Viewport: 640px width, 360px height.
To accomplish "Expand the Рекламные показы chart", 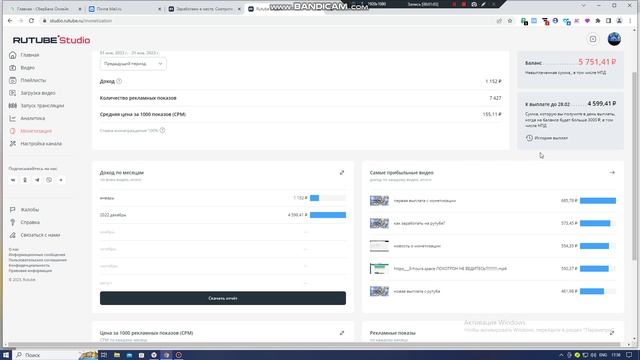I will 612,333.
